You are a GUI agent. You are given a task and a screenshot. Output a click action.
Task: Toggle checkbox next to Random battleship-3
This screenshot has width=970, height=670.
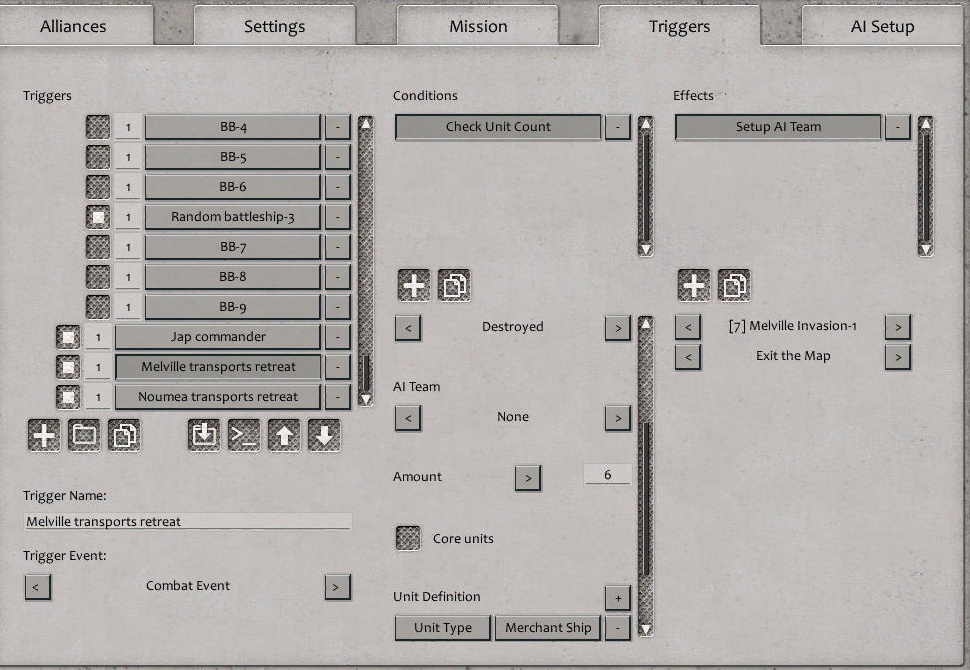coord(98,217)
